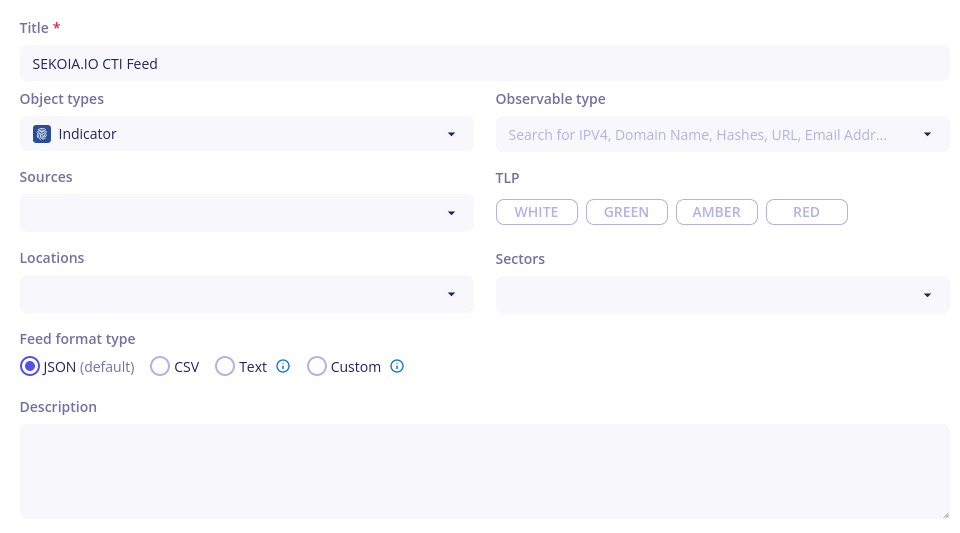
Task: Open the Sectors dropdown
Action: (927, 295)
